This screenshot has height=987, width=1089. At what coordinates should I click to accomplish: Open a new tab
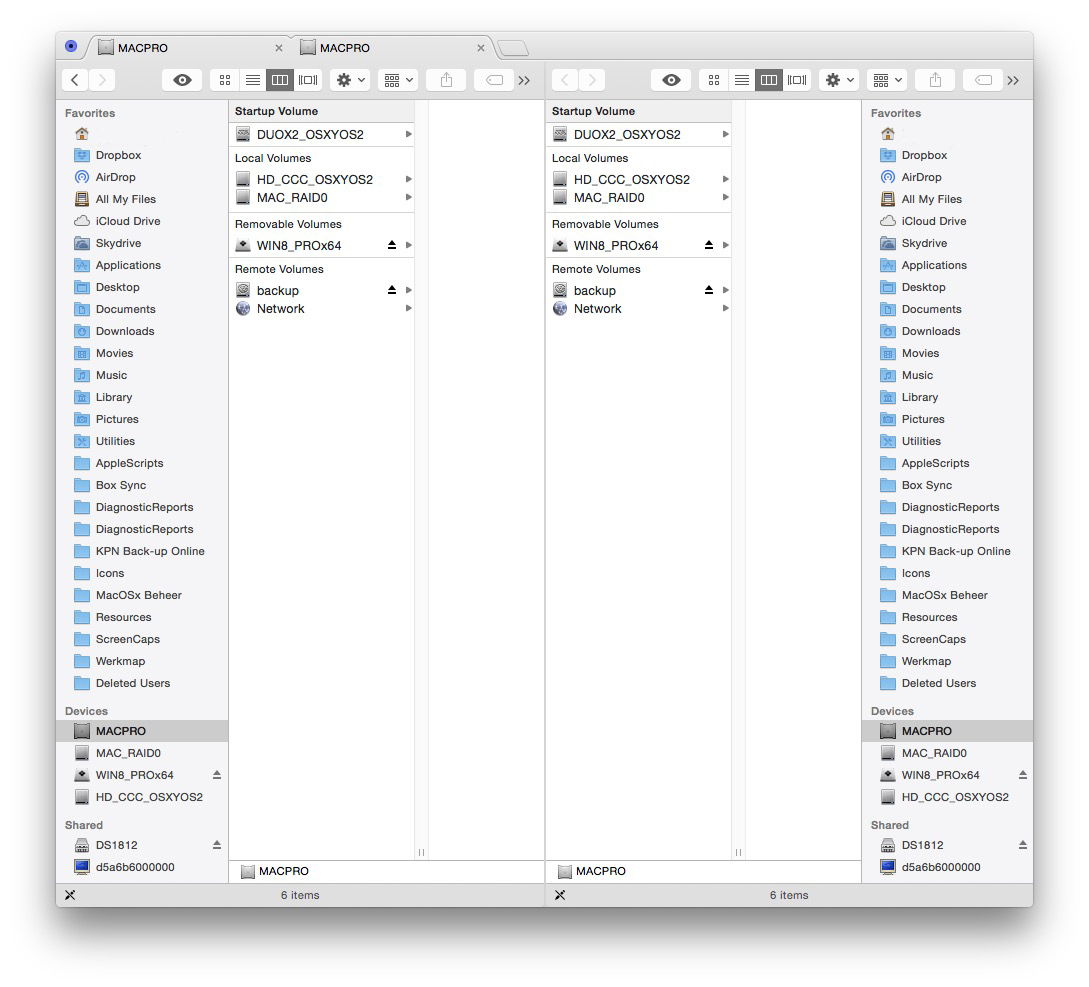click(513, 48)
